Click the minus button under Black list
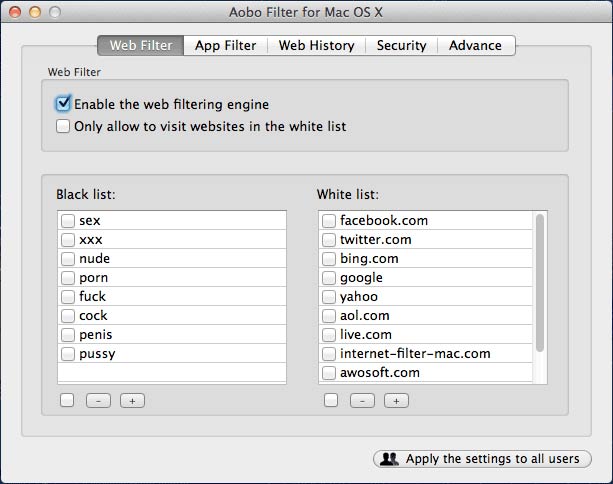Viewport: 613px width, 484px height. click(x=98, y=400)
